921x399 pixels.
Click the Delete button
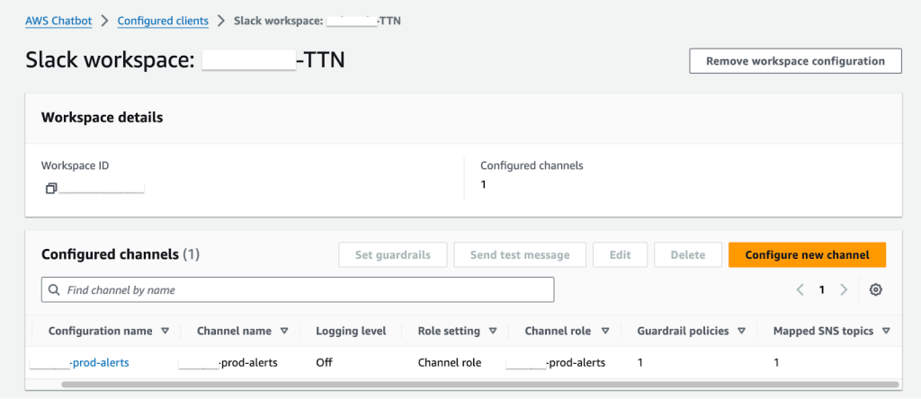pos(688,255)
